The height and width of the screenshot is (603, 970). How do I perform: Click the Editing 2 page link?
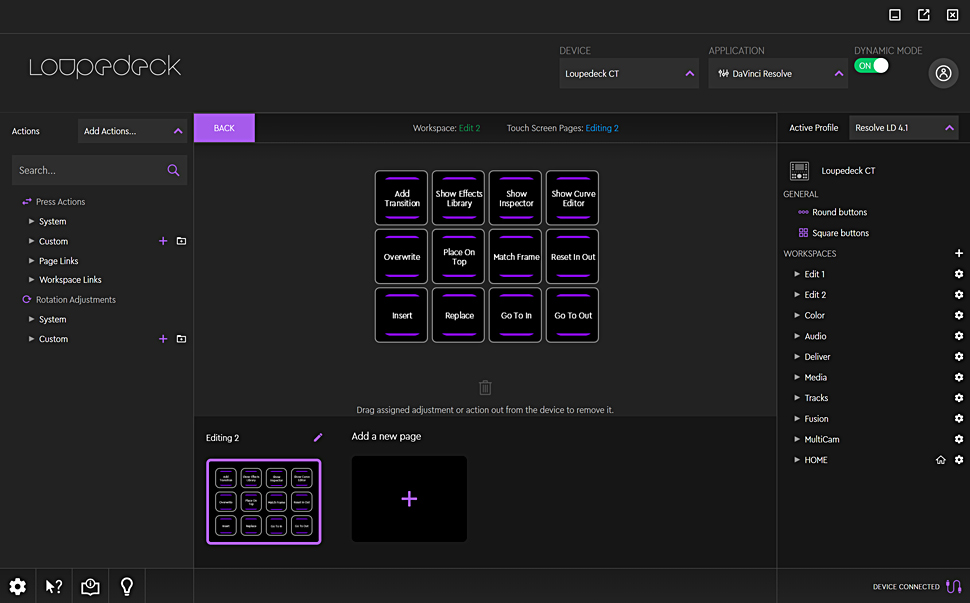click(602, 128)
